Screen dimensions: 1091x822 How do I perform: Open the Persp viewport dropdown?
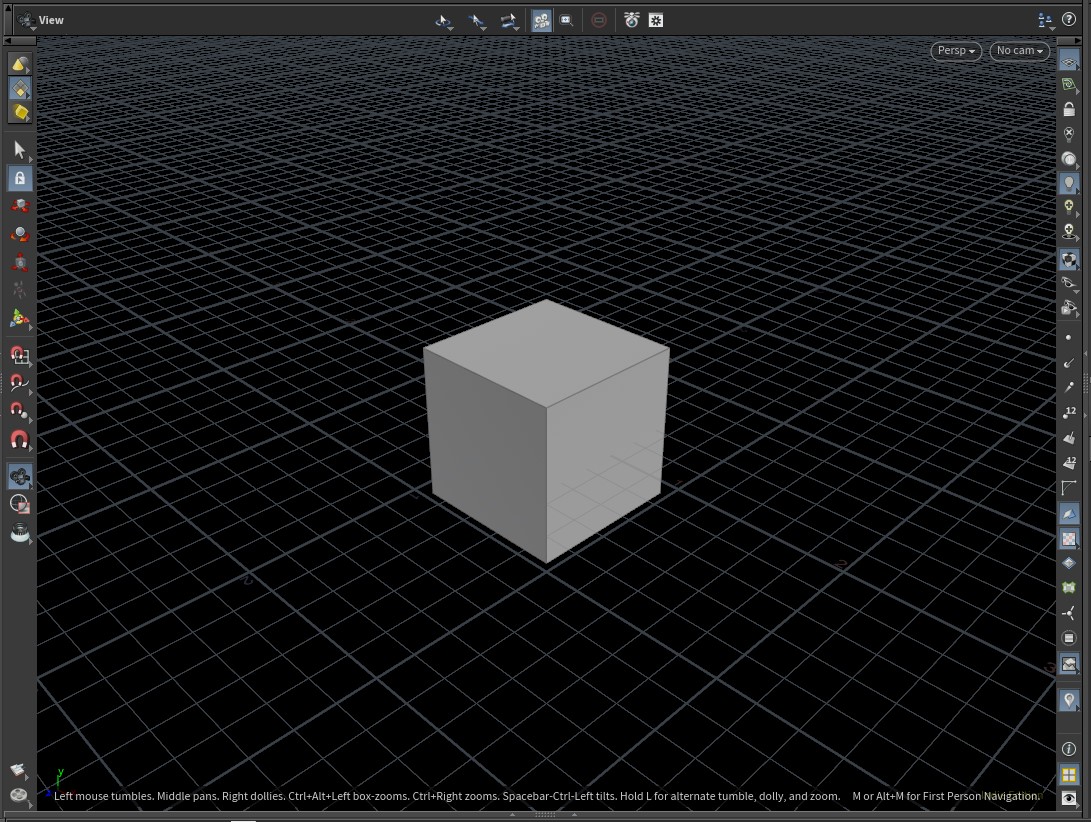[x=955, y=51]
